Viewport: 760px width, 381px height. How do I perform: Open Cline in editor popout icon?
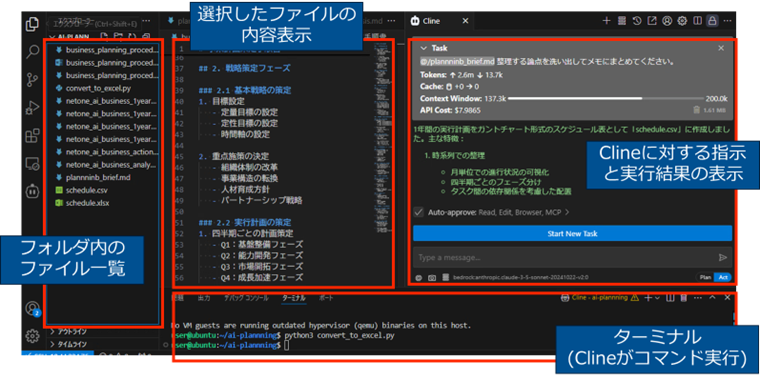pos(652,21)
